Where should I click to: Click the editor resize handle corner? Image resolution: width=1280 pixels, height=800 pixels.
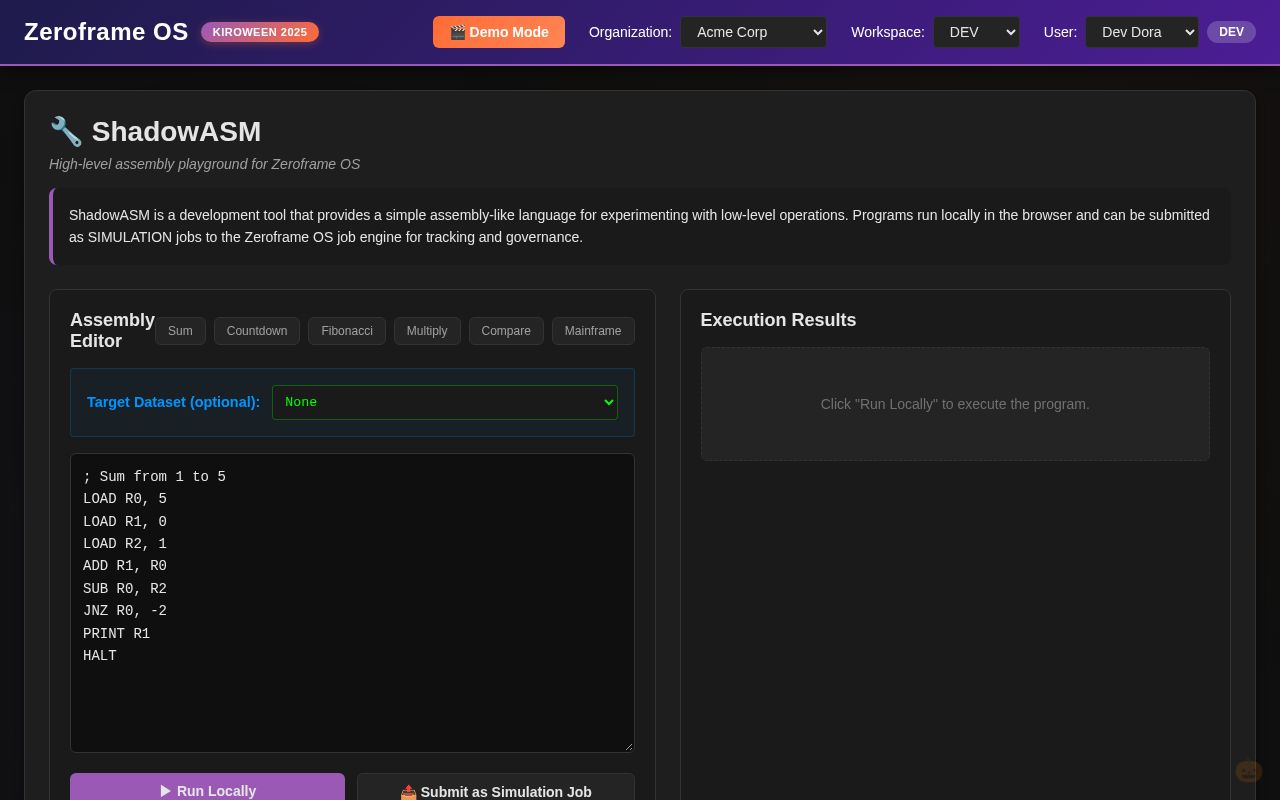pos(628,746)
